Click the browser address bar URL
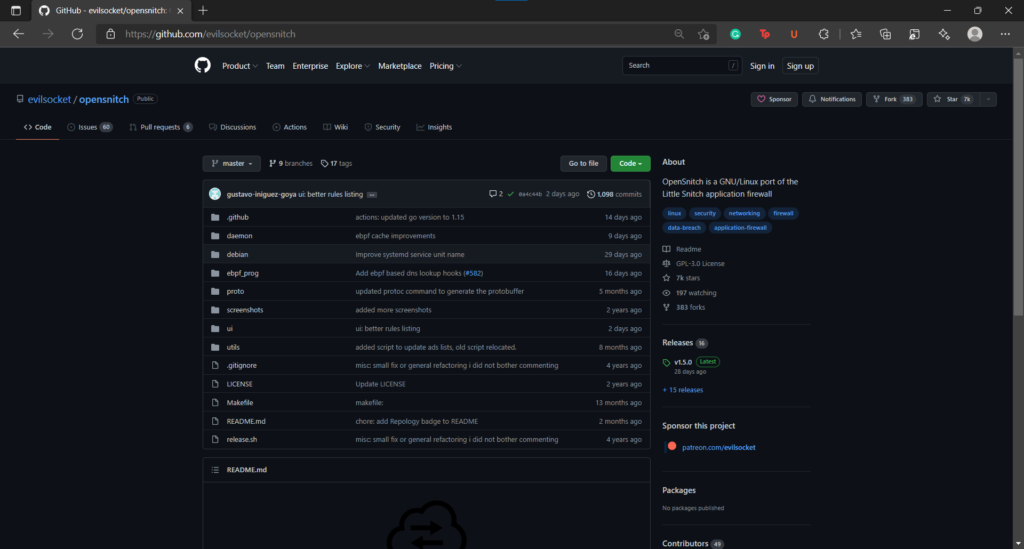 210,34
